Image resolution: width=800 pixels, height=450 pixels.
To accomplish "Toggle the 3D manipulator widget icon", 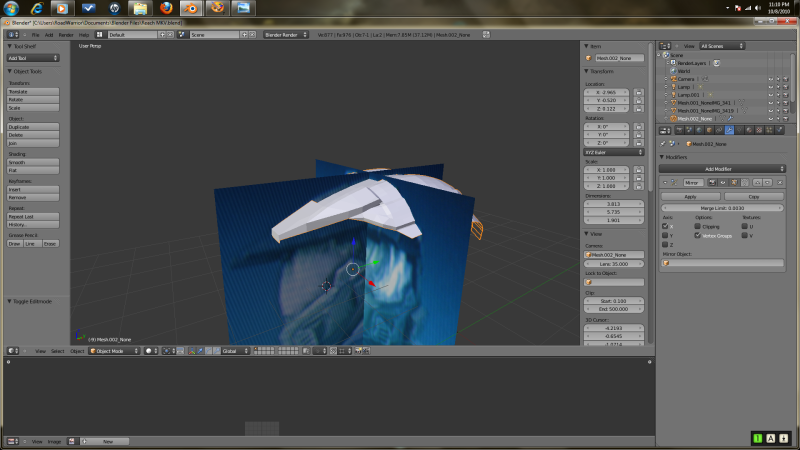I will pos(192,351).
